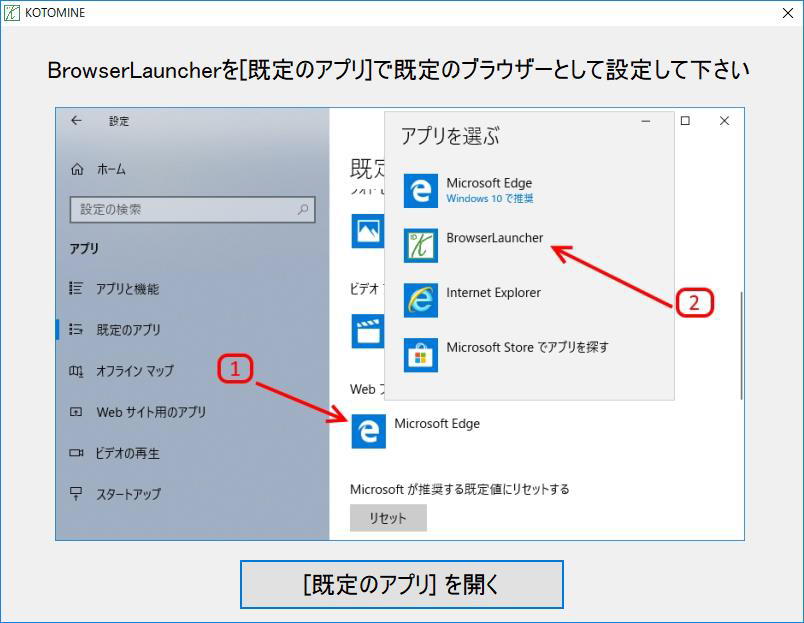The image size is (804, 623).
Task: Open オフライン マップ settings
Action: [x=134, y=371]
